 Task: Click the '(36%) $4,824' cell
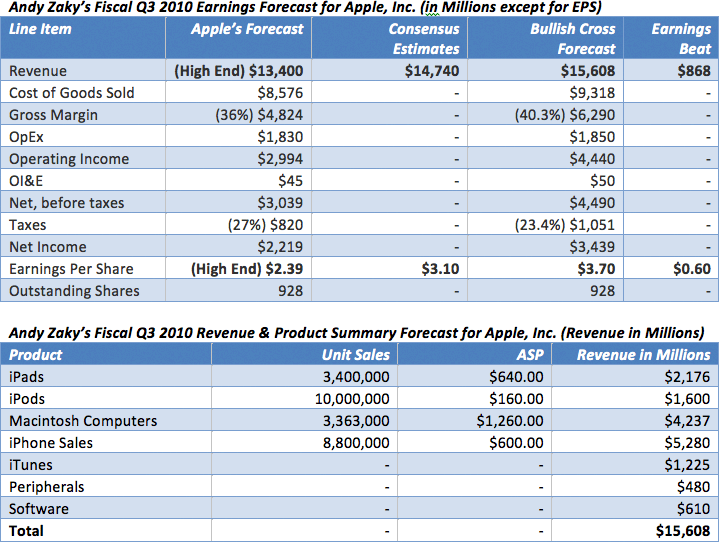(x=259, y=115)
